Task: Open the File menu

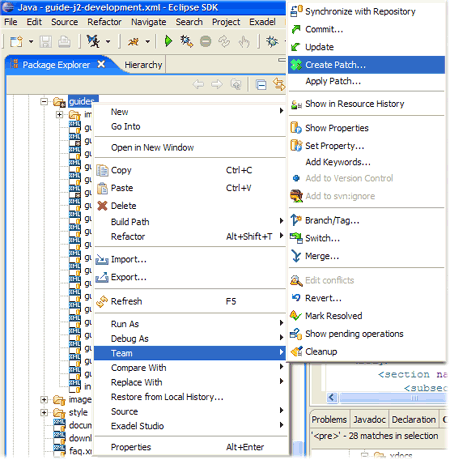Action: point(11,22)
